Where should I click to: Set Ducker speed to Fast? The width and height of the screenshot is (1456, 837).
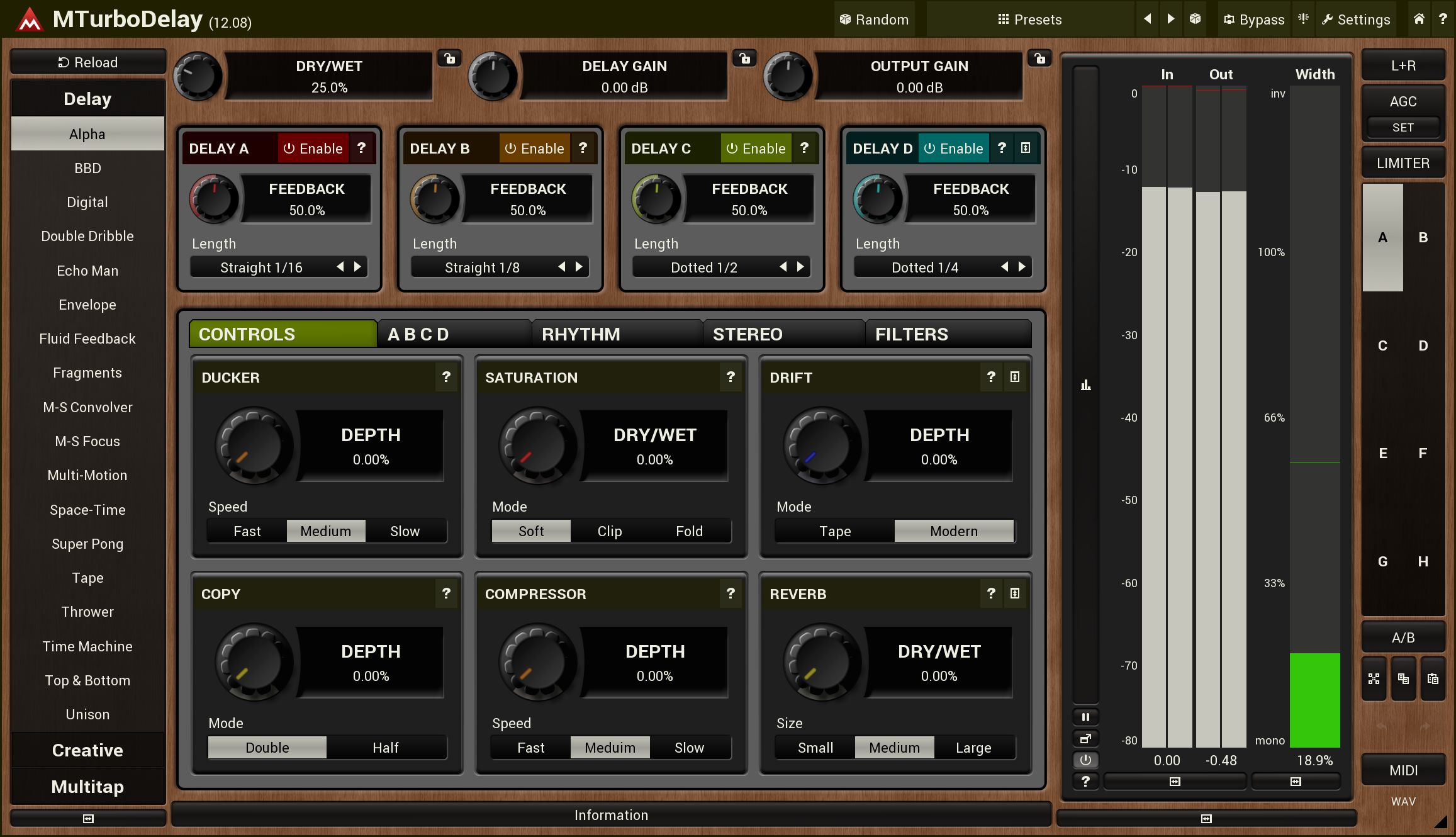pyautogui.click(x=247, y=531)
